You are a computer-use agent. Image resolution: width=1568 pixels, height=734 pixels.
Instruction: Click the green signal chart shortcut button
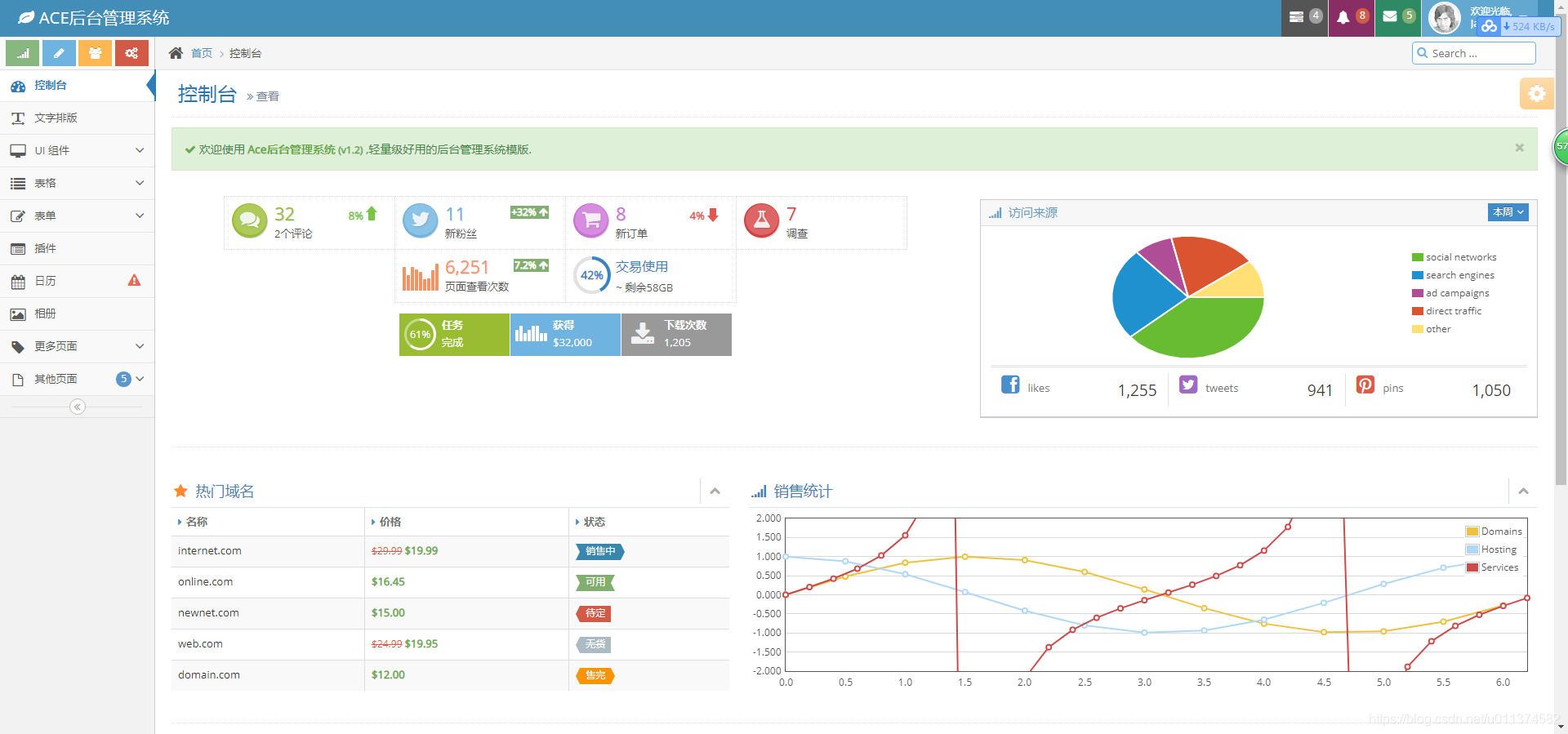pyautogui.click(x=23, y=53)
